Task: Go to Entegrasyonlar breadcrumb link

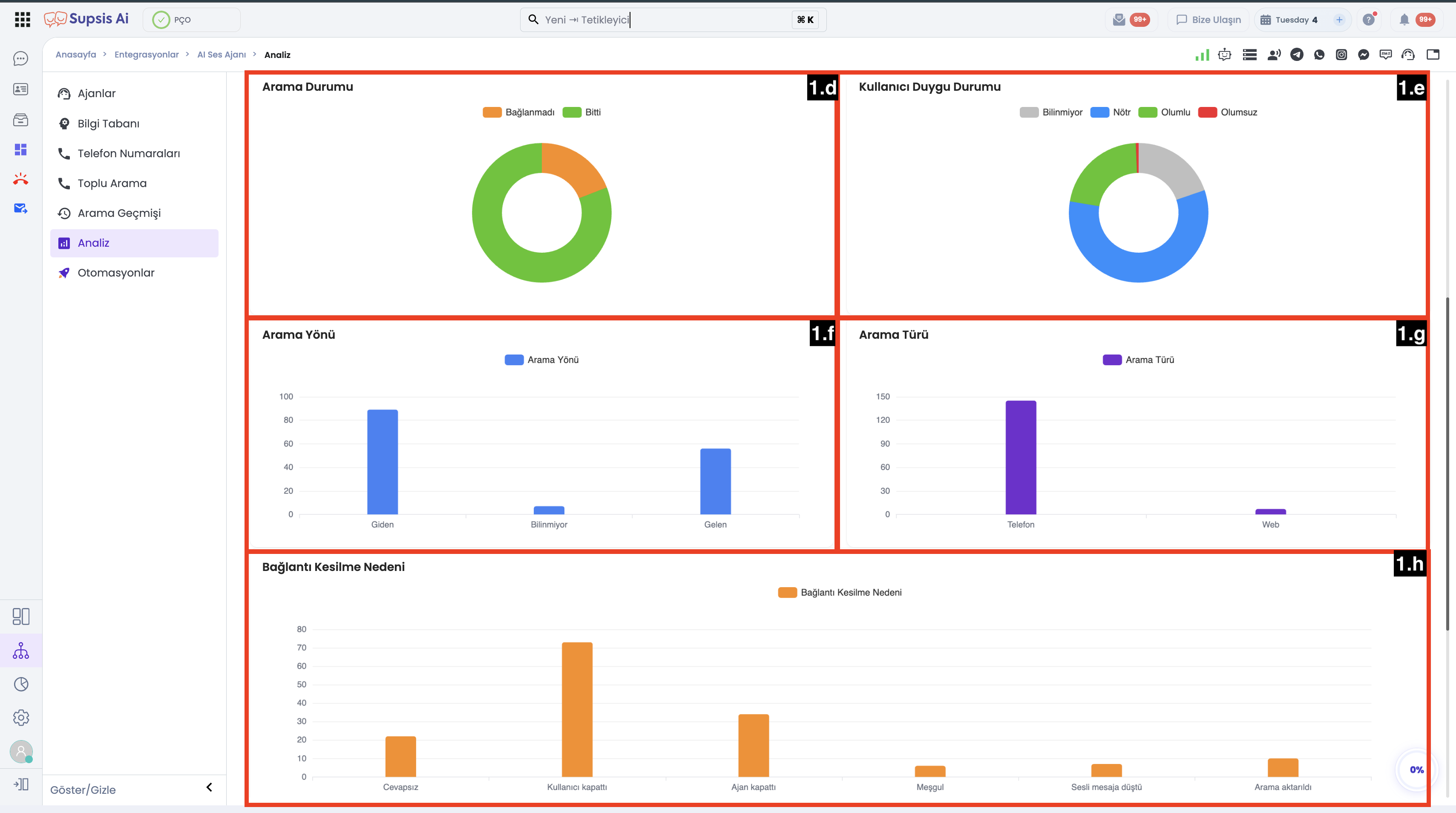Action: pos(147,55)
